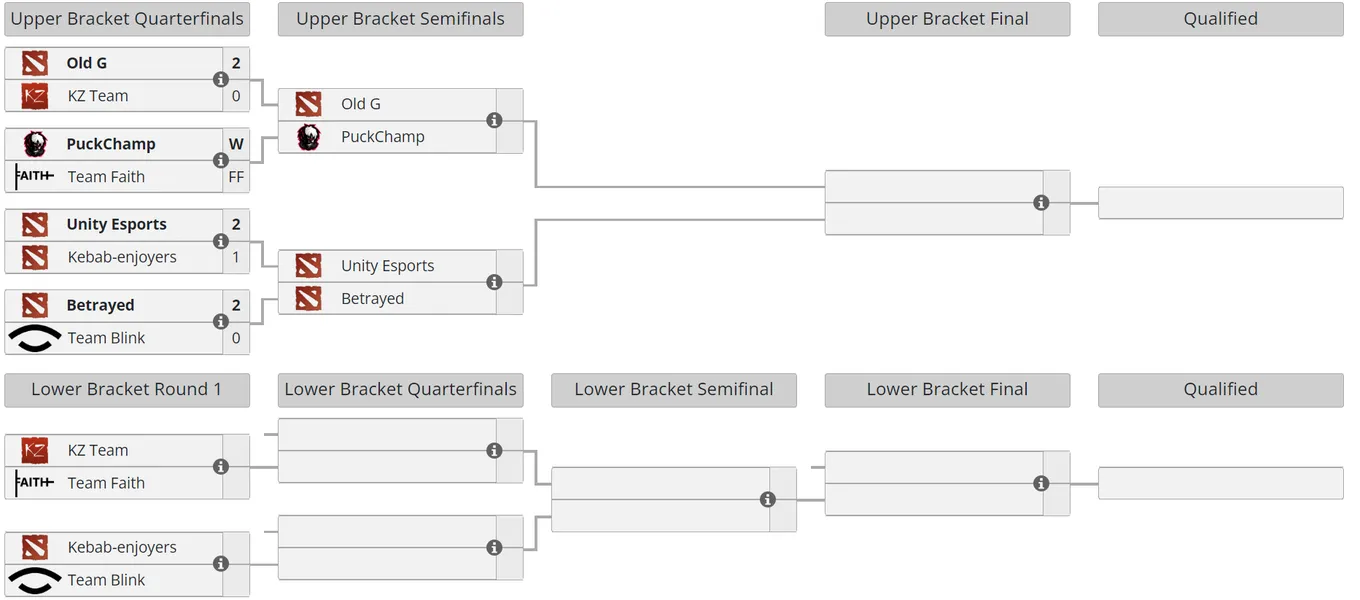Viewport: 1360px width, 600px height.
Task: Open the Lower Bracket Semifinal info icon
Action: pos(768,499)
